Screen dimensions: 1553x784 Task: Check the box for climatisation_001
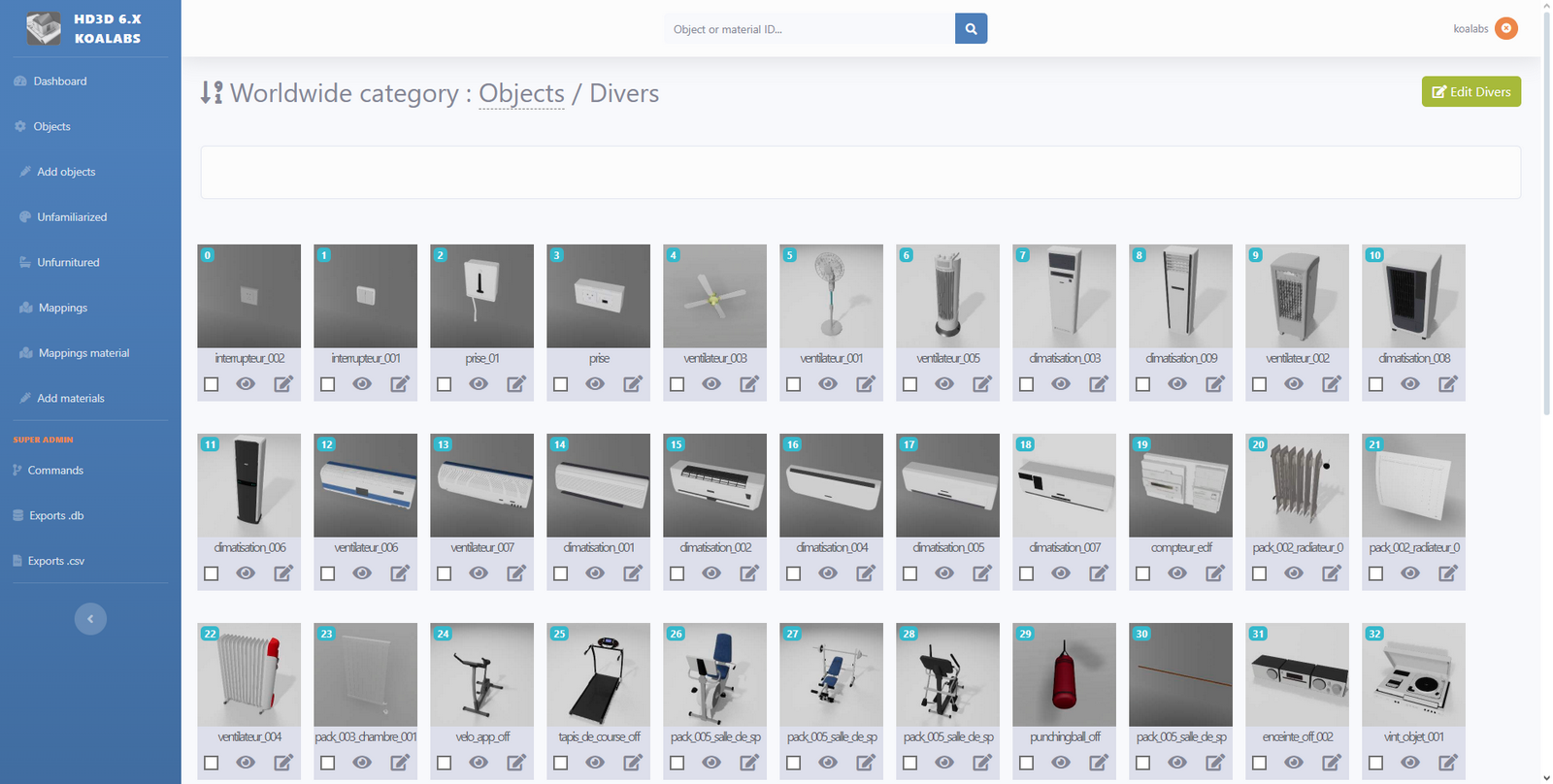(561, 573)
